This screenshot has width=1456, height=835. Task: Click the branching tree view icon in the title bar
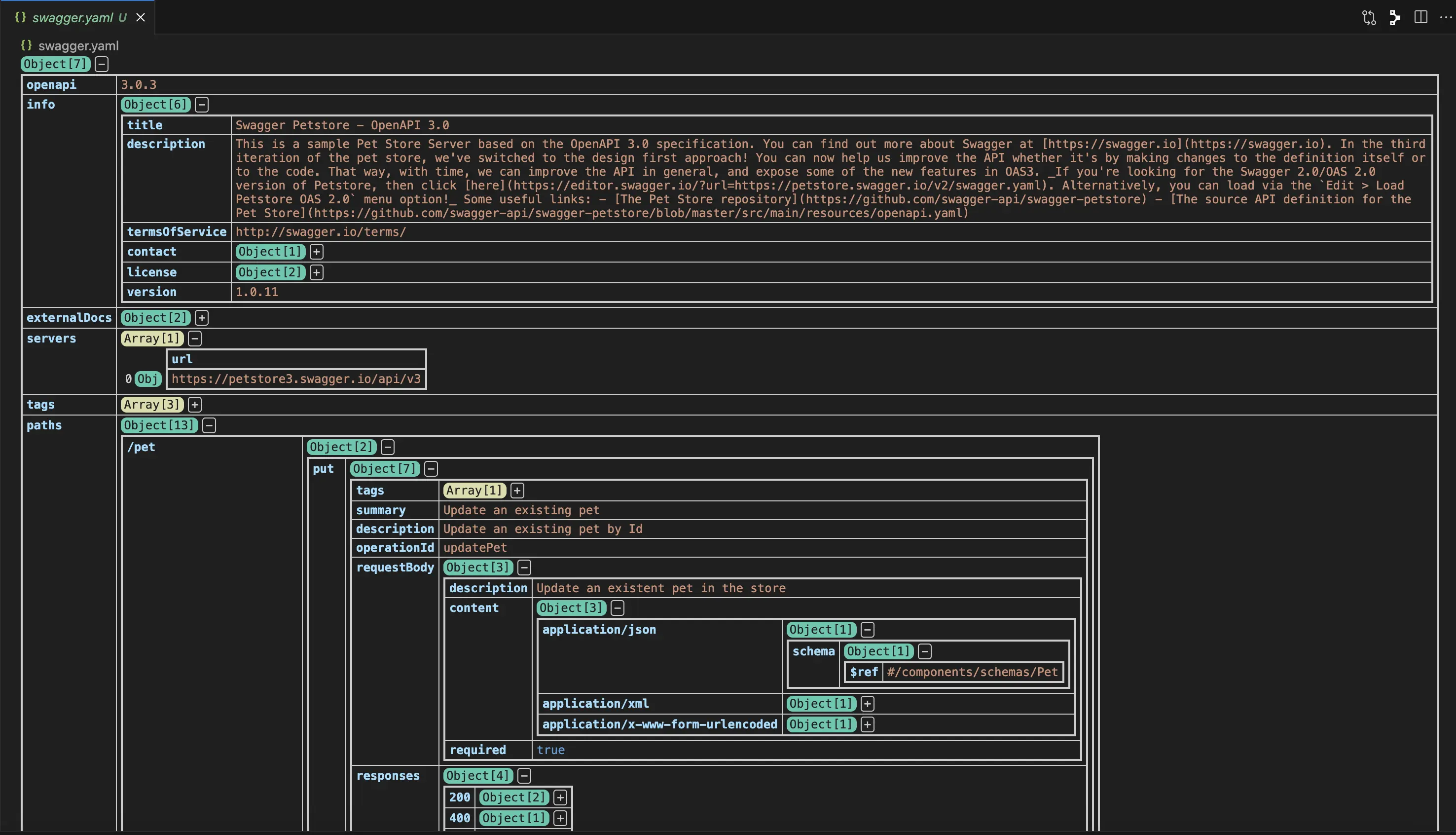pyautogui.click(x=1395, y=18)
